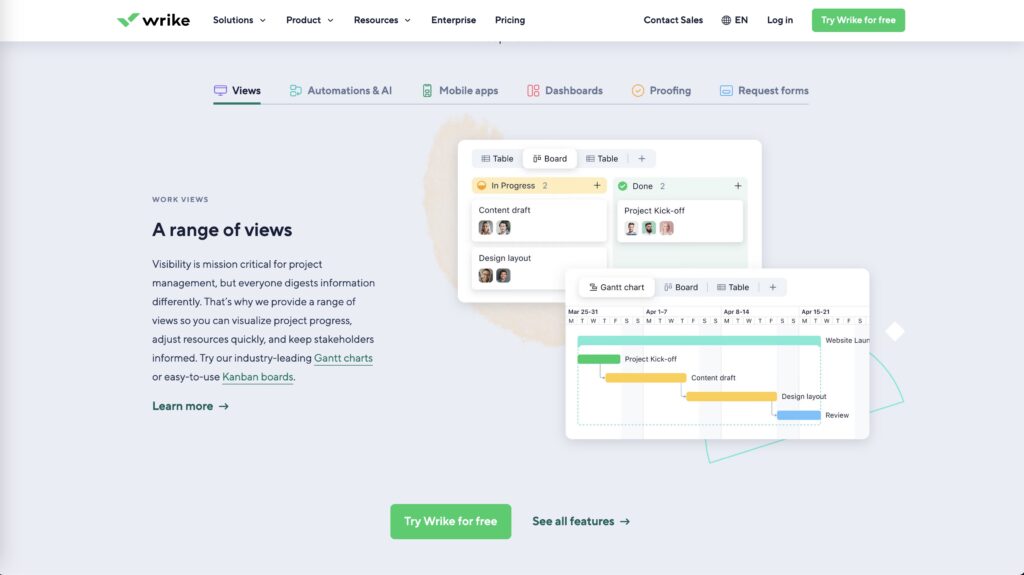This screenshot has width=1024, height=575.
Task: Click the yellow Content draft Gantt bar
Action: tap(645, 378)
